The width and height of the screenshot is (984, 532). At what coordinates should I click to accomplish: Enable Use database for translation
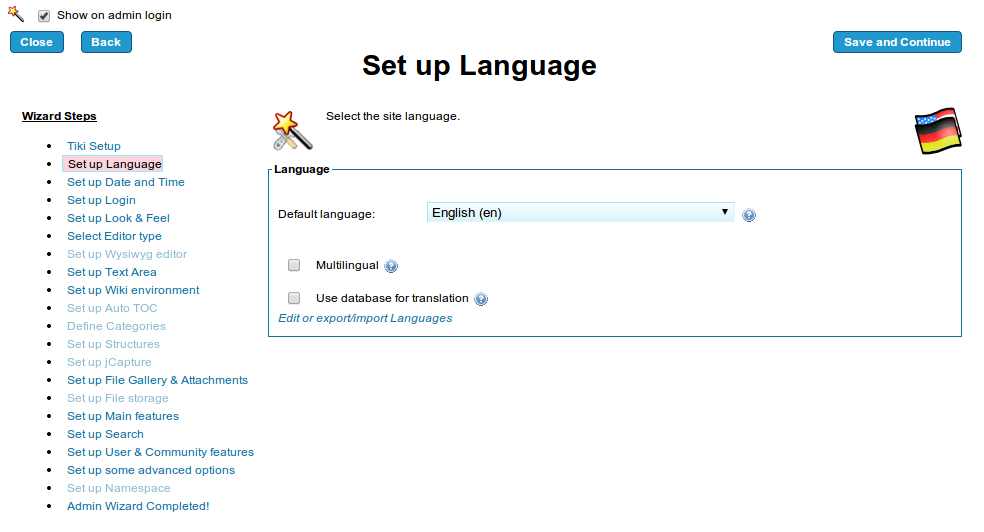point(294,298)
